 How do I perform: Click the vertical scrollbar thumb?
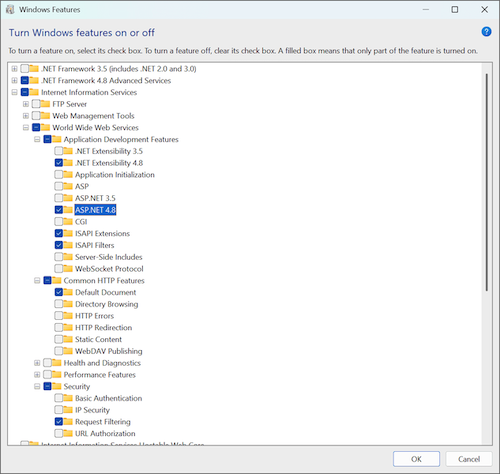coord(487,182)
